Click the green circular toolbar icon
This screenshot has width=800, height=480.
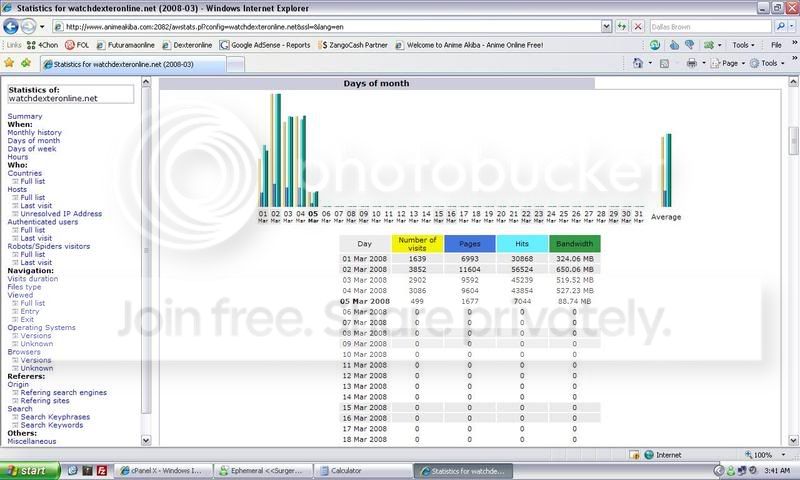(x=655, y=45)
